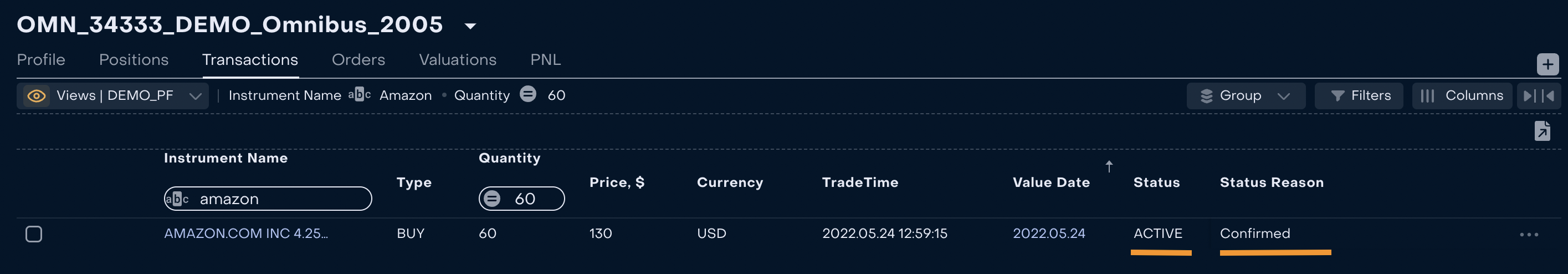The width and height of the screenshot is (1568, 274).
Task: Select the Amazon transaction row checkbox
Action: pyautogui.click(x=34, y=235)
